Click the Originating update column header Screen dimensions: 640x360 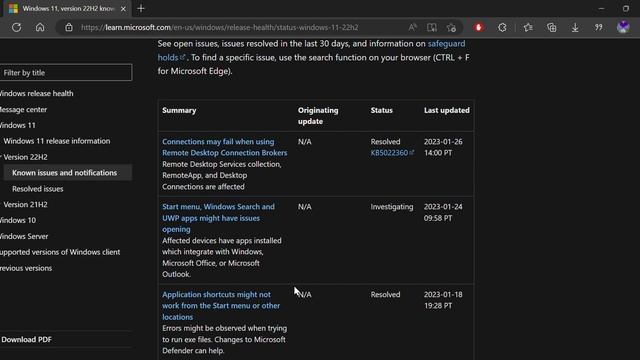tap(318, 116)
